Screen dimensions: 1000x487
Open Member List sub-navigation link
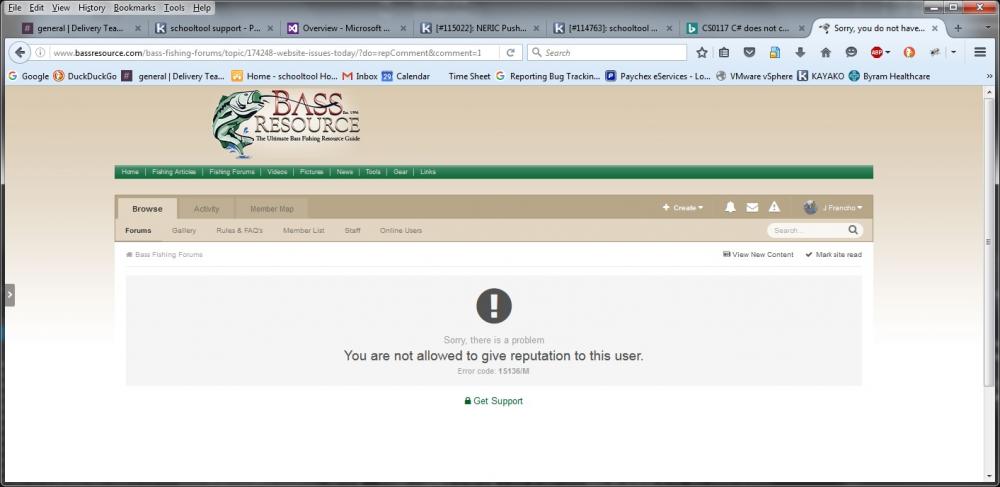[304, 231]
